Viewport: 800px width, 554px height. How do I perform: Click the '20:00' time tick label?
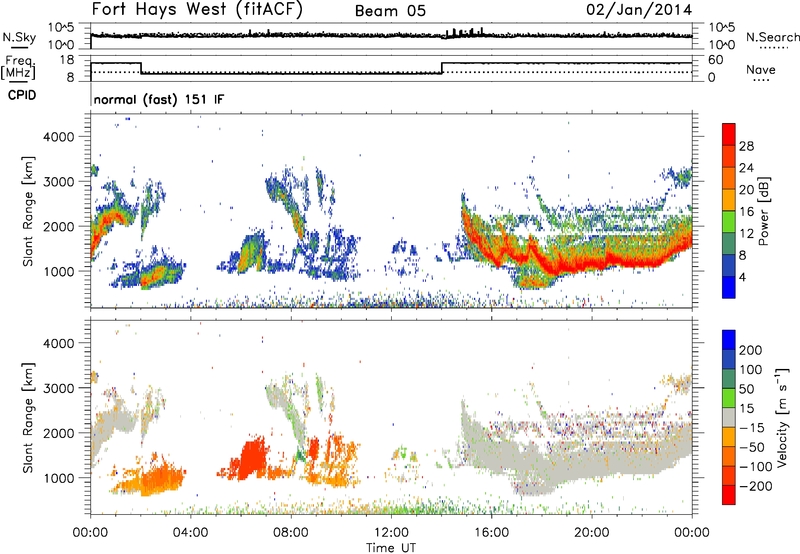[591, 533]
